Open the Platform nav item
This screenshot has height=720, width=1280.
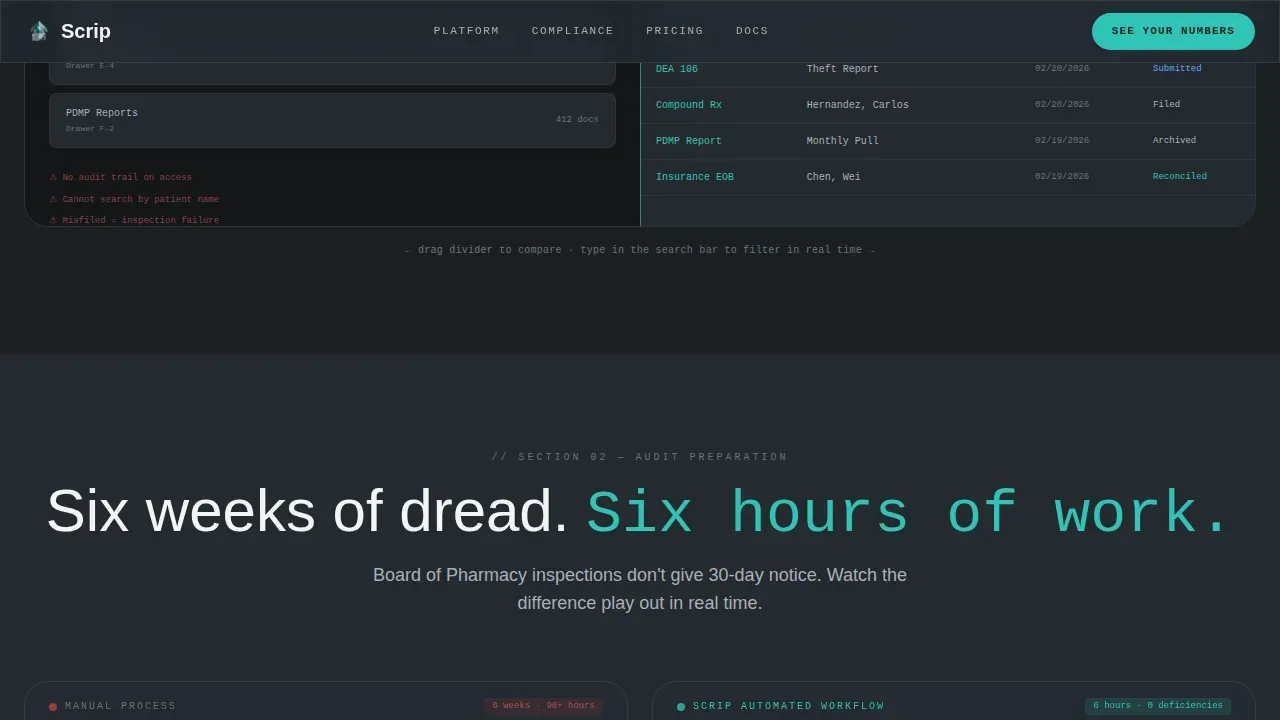(466, 31)
